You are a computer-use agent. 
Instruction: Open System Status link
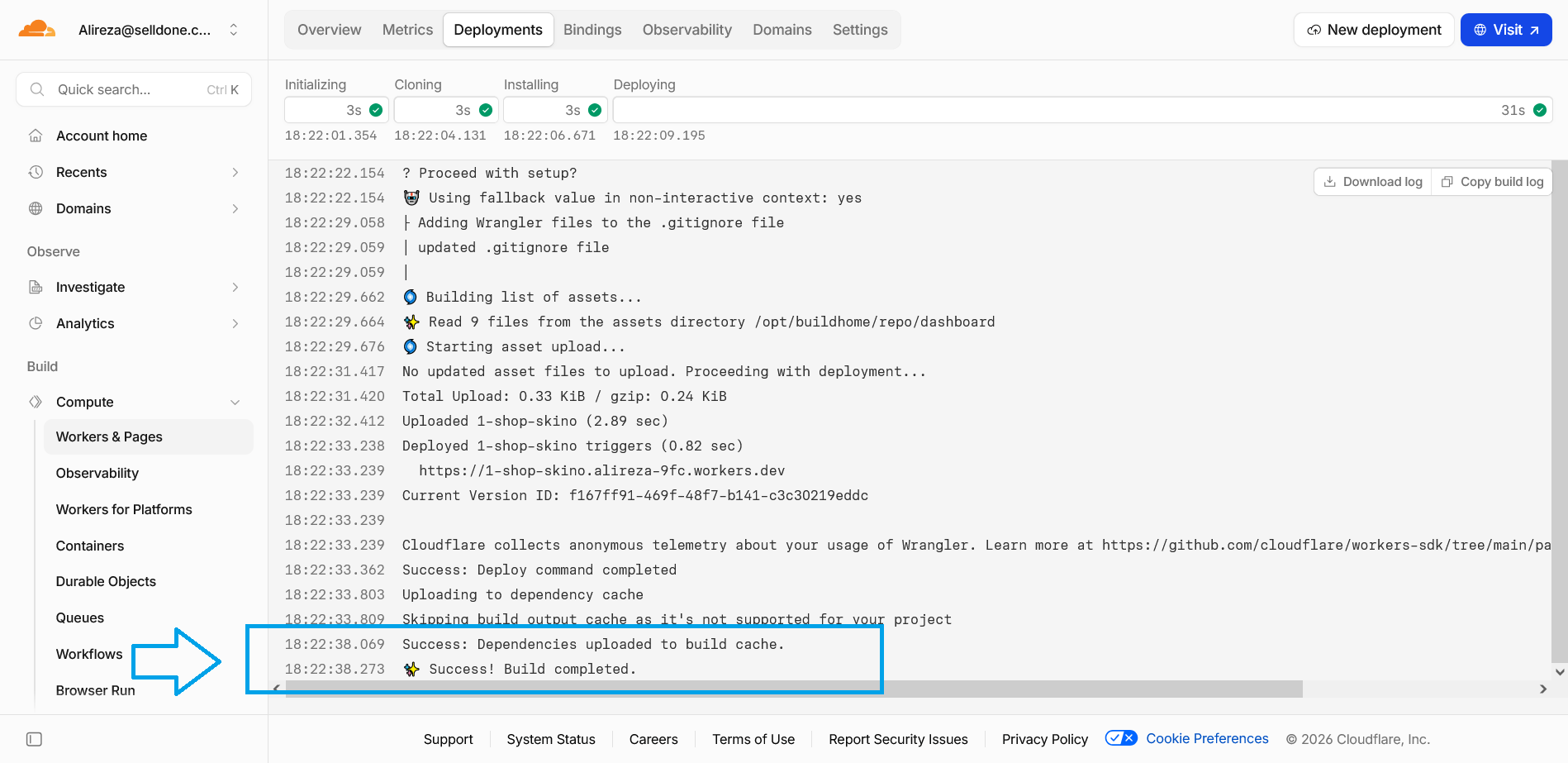(x=551, y=739)
